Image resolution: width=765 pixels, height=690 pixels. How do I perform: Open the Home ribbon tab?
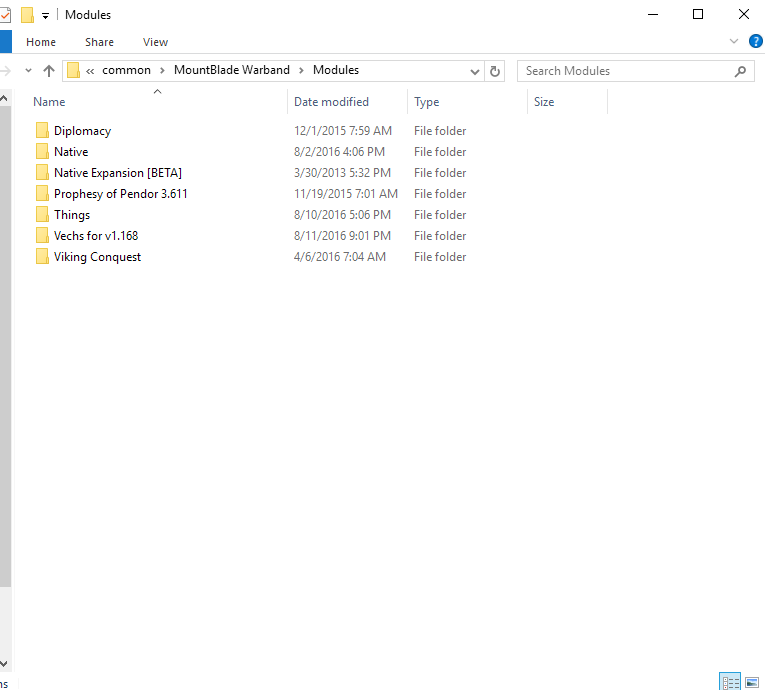(41, 42)
